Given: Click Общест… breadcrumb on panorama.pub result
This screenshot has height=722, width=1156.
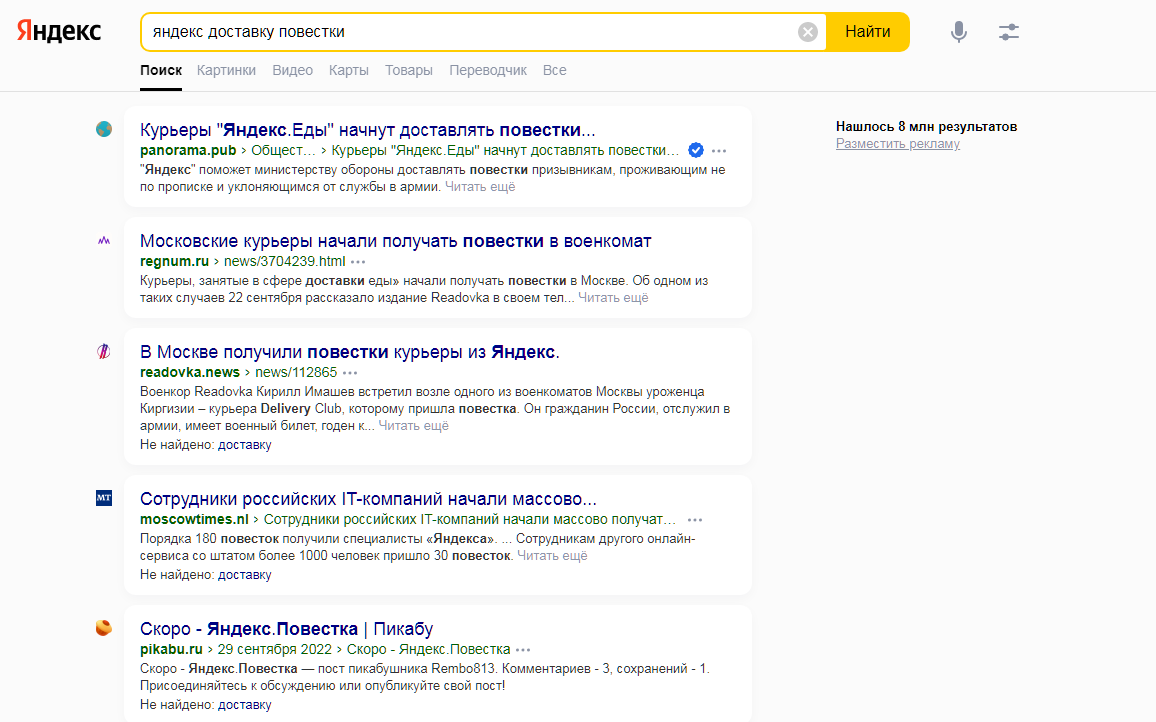Looking at the screenshot, I should tap(283, 150).
